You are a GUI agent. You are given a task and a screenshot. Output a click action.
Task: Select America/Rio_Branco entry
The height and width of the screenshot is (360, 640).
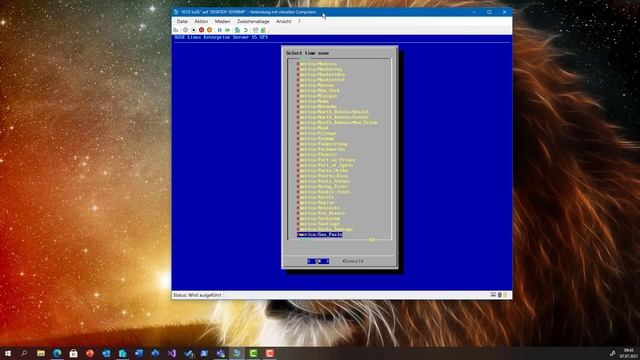tap(321, 213)
